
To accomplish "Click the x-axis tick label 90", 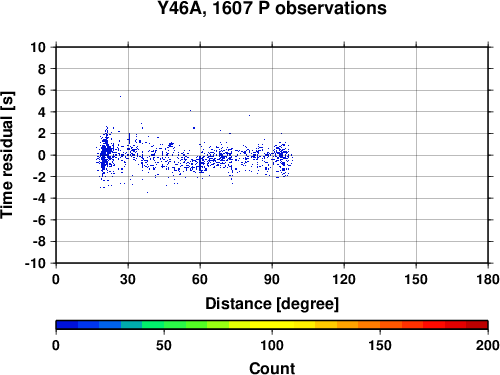I will click(x=272, y=279).
